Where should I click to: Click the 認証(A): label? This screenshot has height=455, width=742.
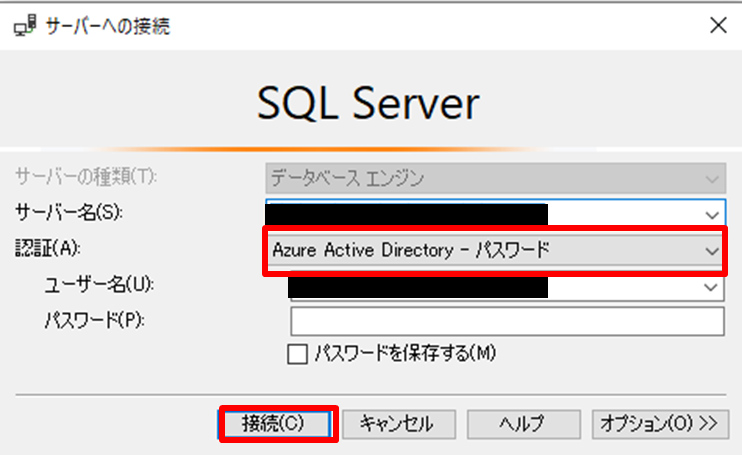point(48,248)
